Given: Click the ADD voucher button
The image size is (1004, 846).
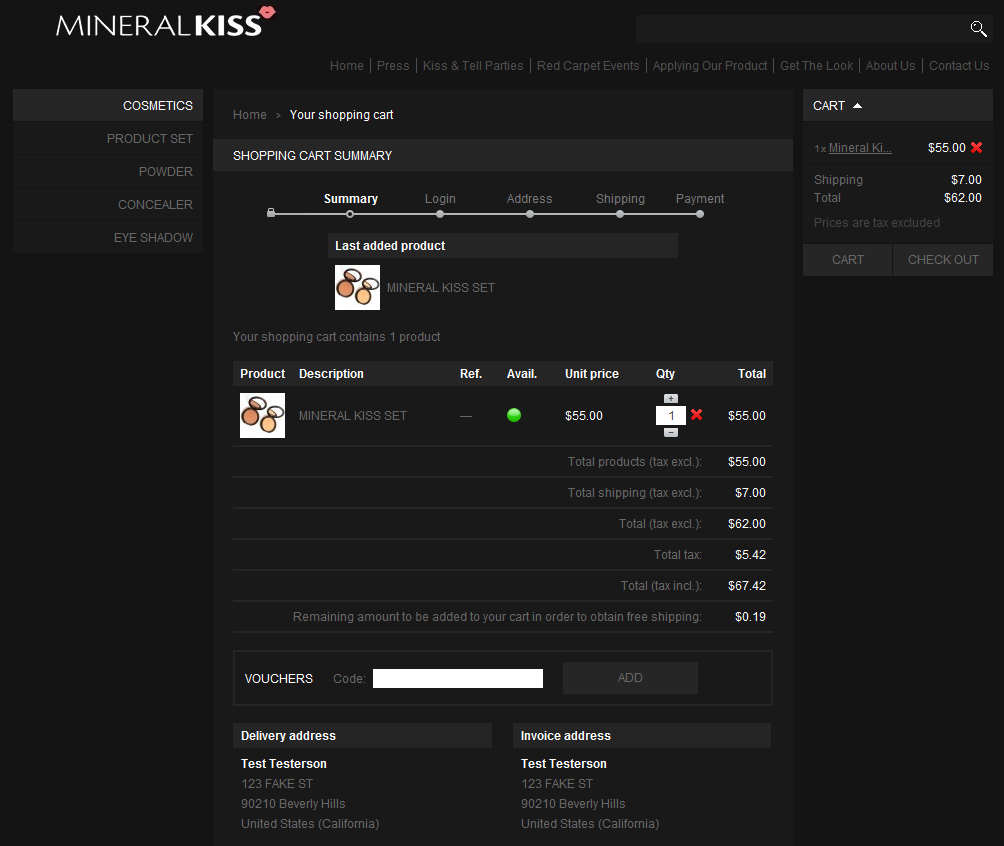Looking at the screenshot, I should (630, 678).
